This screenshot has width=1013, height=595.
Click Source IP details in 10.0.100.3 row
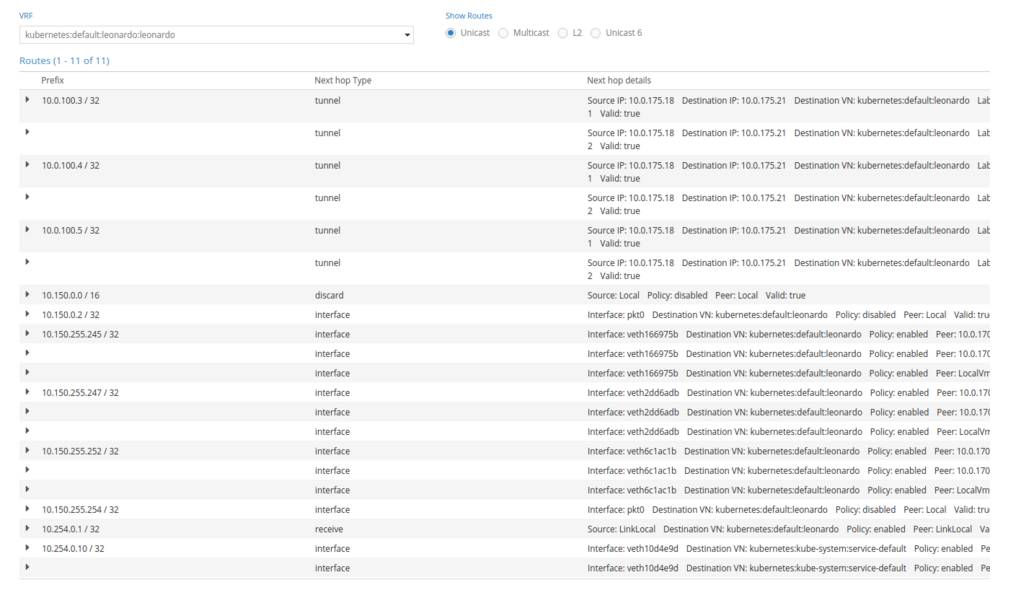(631, 101)
